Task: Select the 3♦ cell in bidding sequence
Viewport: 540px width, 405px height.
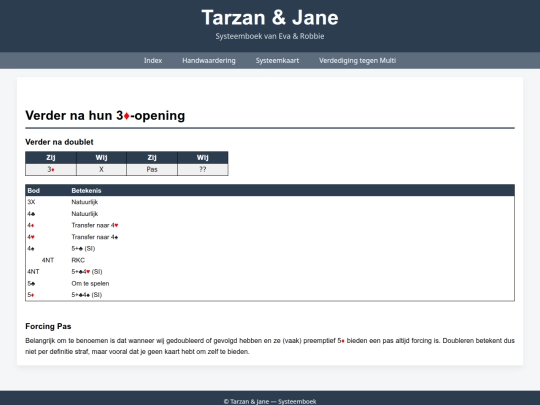Action: [x=51, y=169]
